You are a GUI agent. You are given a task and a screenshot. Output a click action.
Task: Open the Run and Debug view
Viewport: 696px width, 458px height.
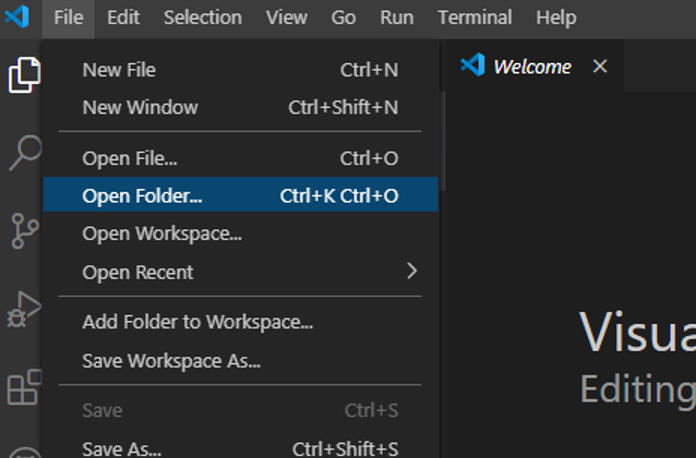(24, 310)
